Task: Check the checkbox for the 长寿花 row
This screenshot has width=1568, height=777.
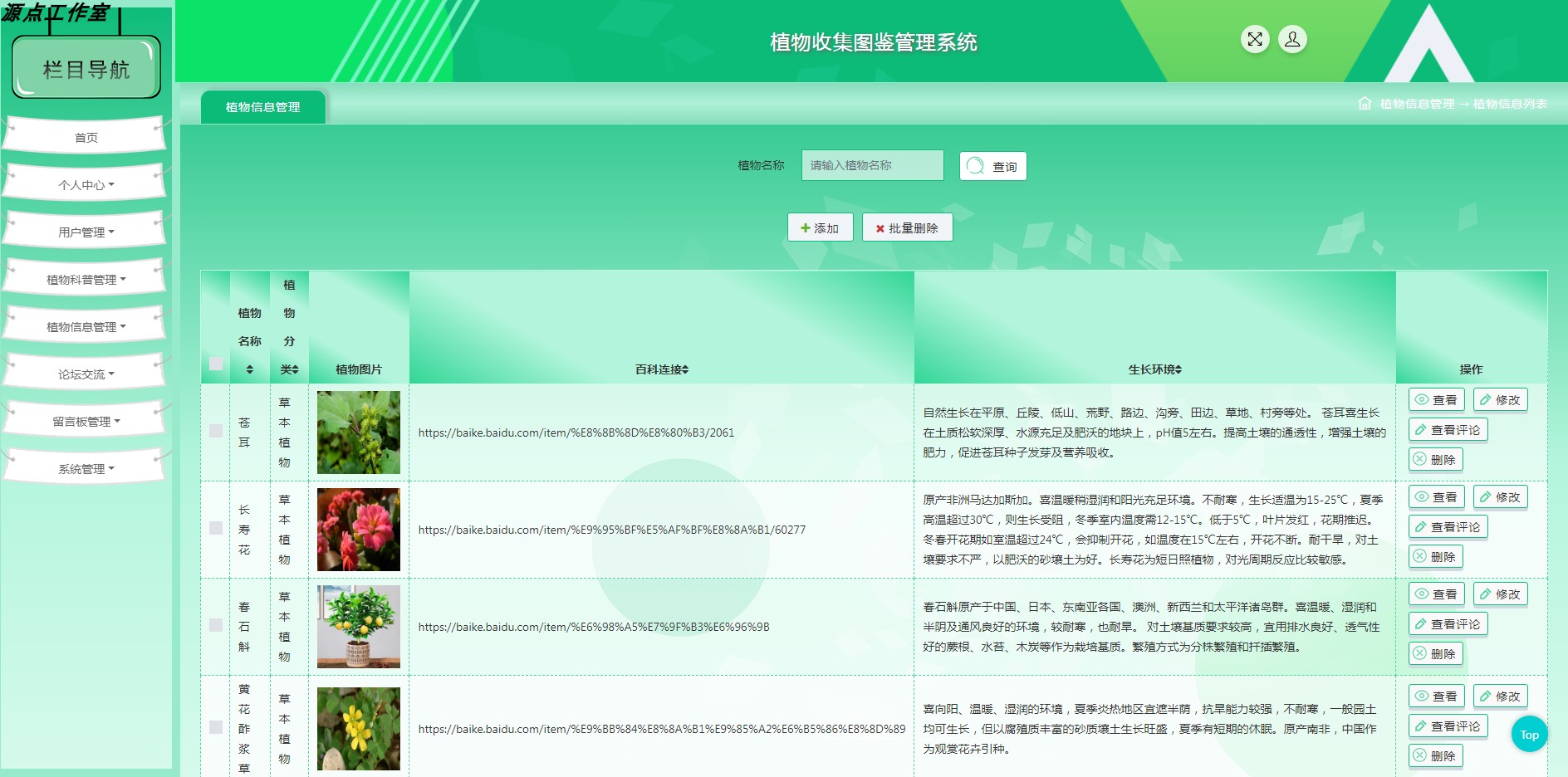Action: click(214, 529)
